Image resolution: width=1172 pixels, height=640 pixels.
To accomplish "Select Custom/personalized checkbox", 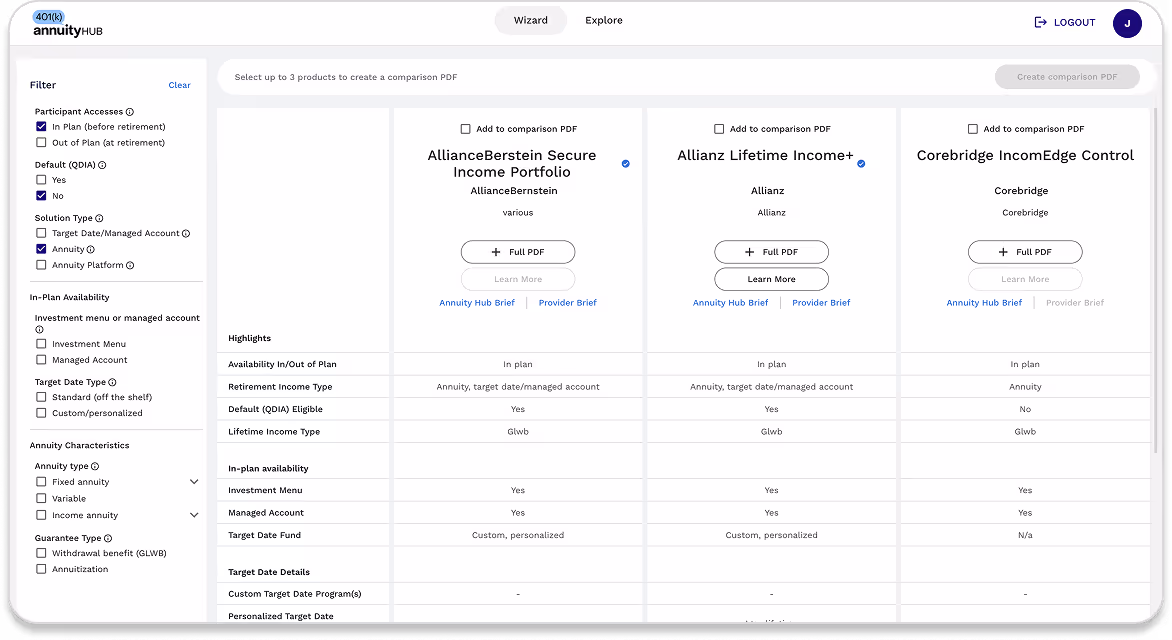I will point(41,413).
